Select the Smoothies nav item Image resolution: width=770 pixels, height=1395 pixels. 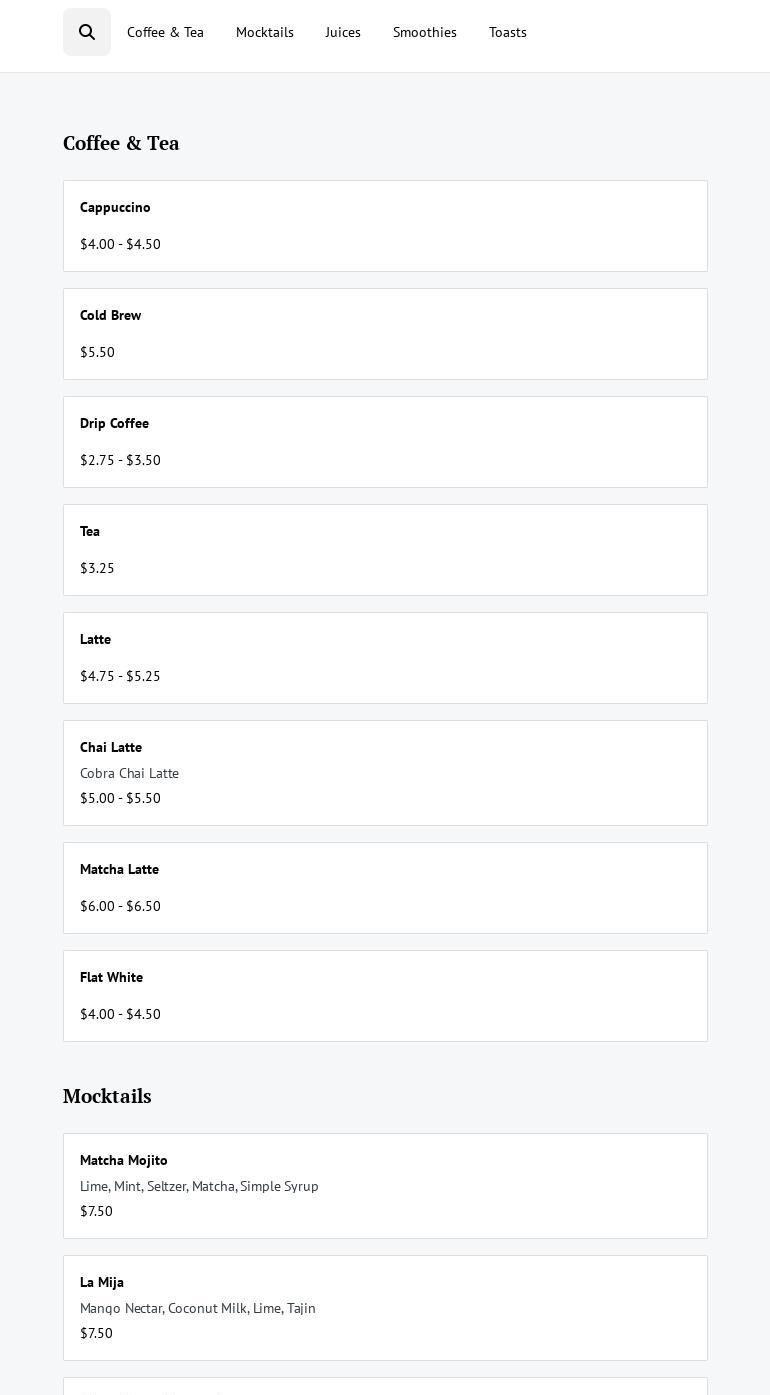coord(425,32)
